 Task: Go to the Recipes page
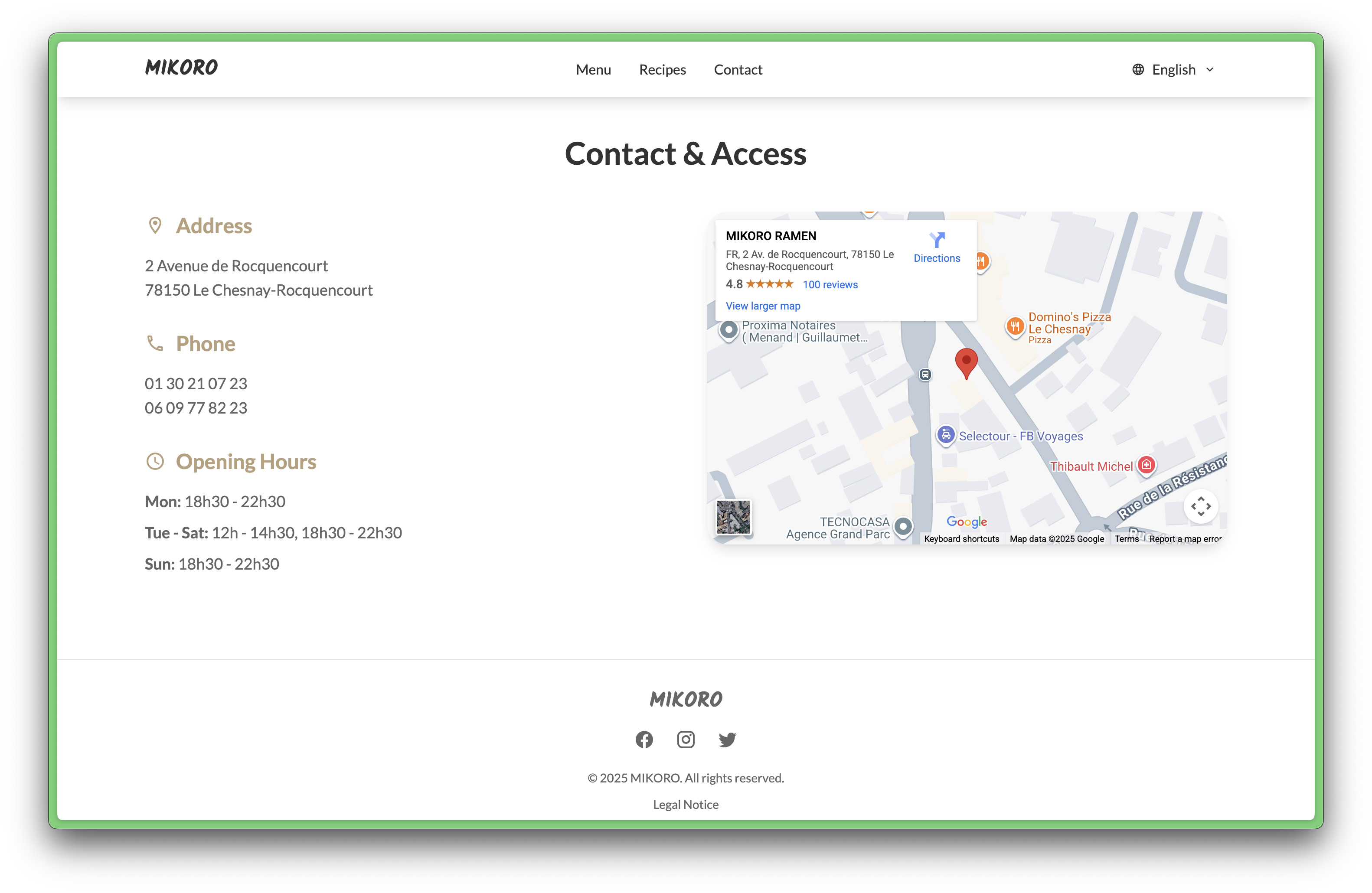click(x=662, y=70)
